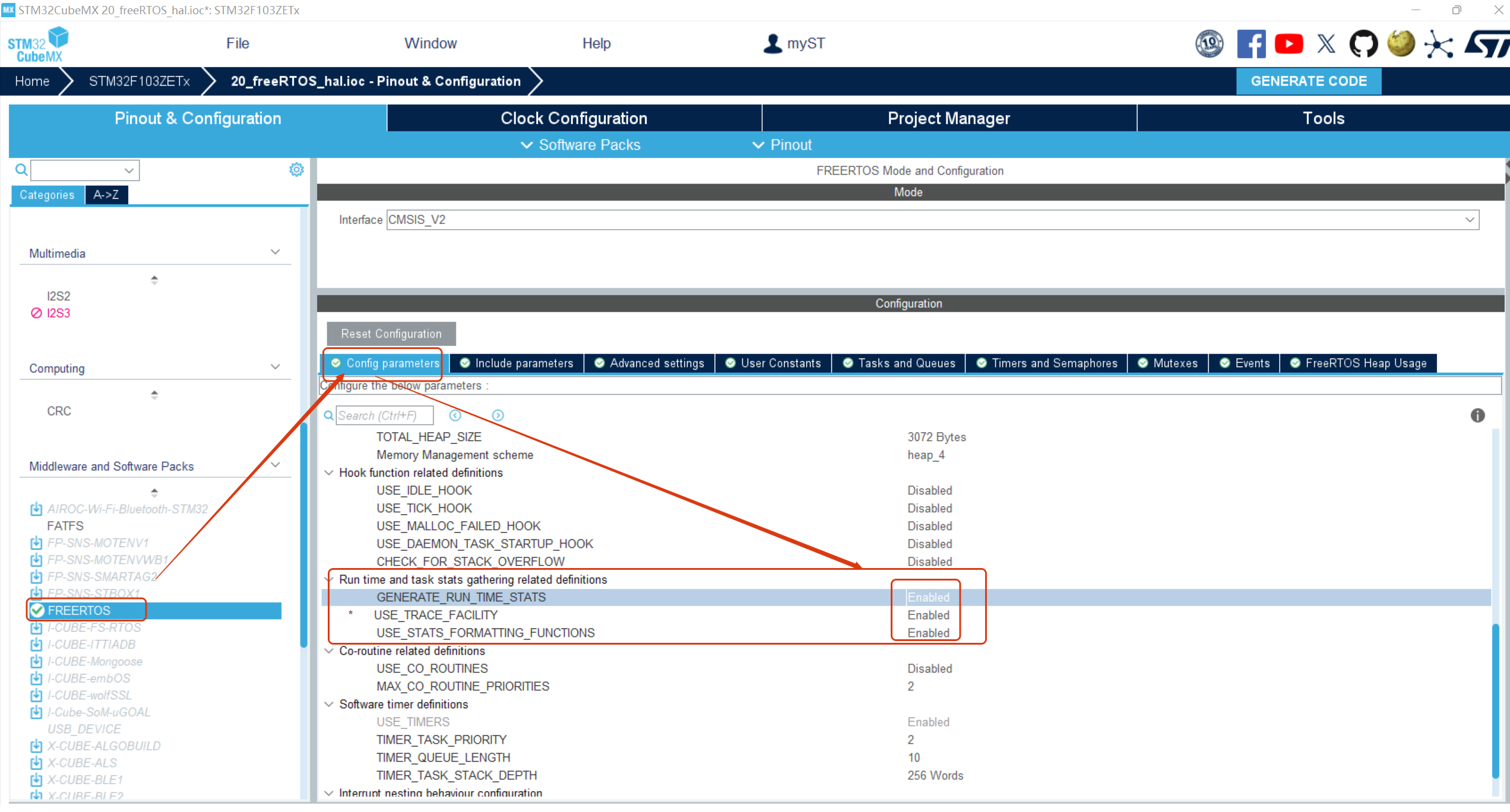Screen dimensions: 1510x812
Task: Open the Tasks and Queues tab
Action: [899, 363]
